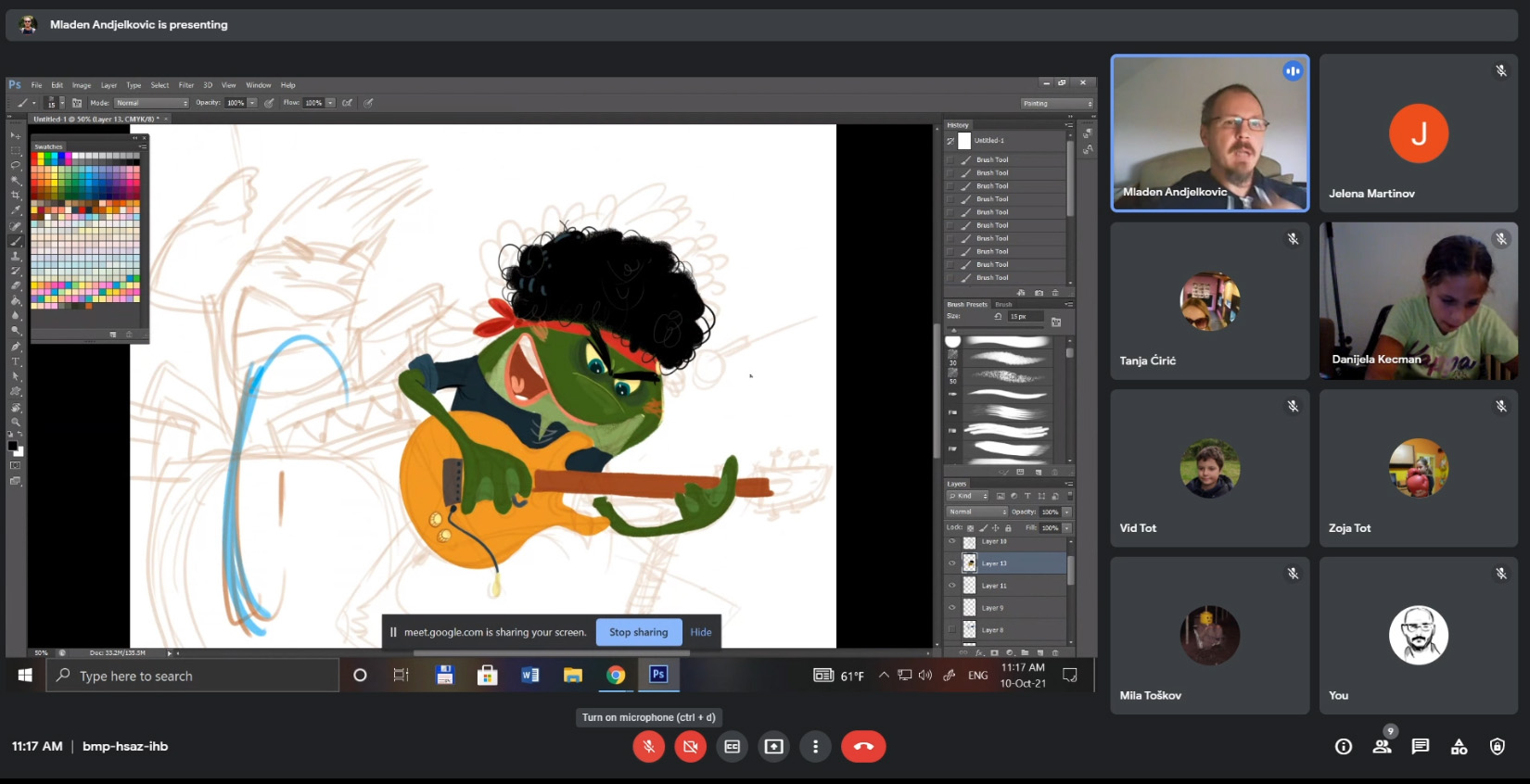Leave the call with red hang-up button
Viewport: 1530px width, 784px height.
[x=863, y=746]
